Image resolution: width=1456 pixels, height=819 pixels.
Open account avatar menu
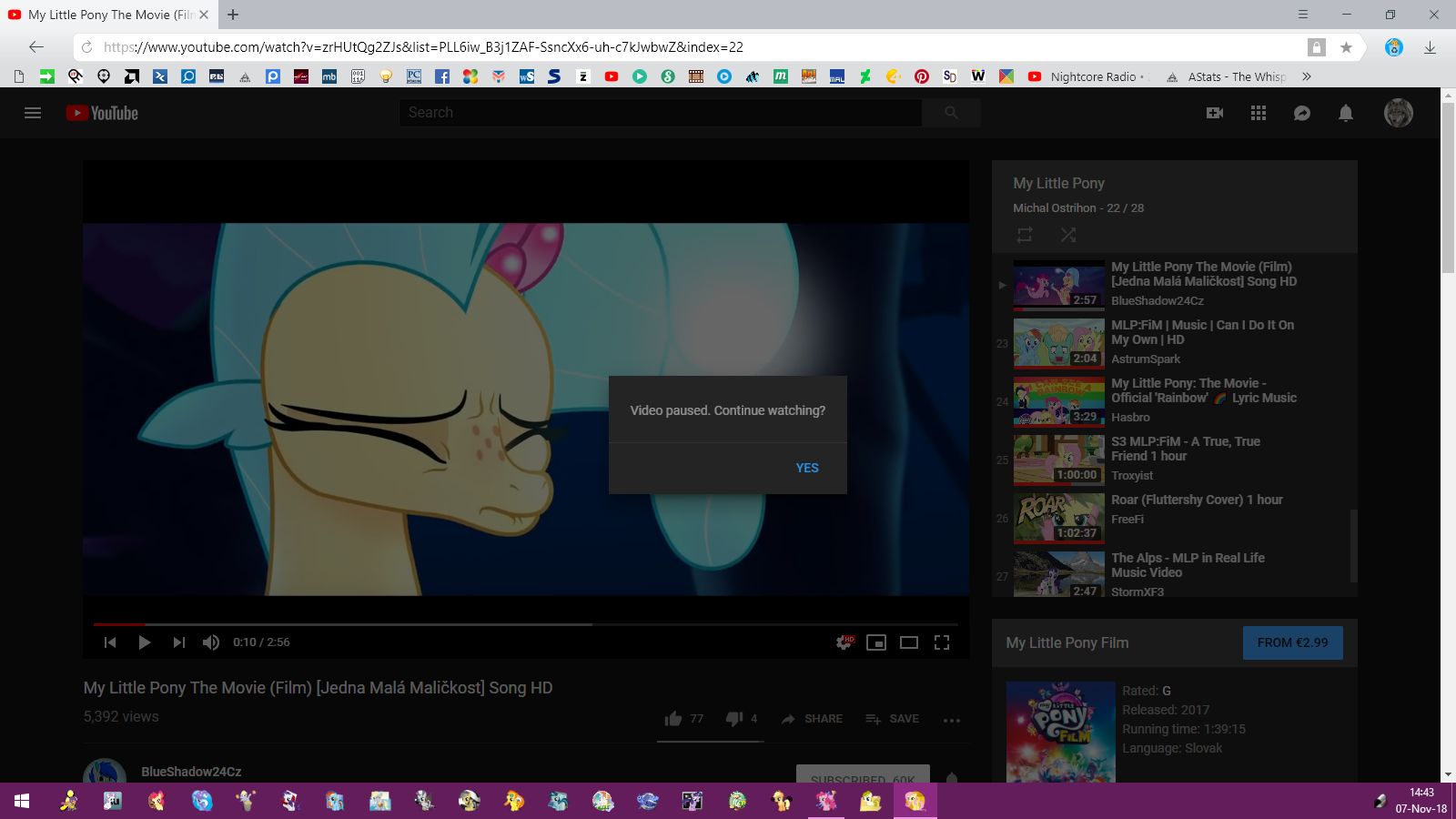tap(1398, 113)
